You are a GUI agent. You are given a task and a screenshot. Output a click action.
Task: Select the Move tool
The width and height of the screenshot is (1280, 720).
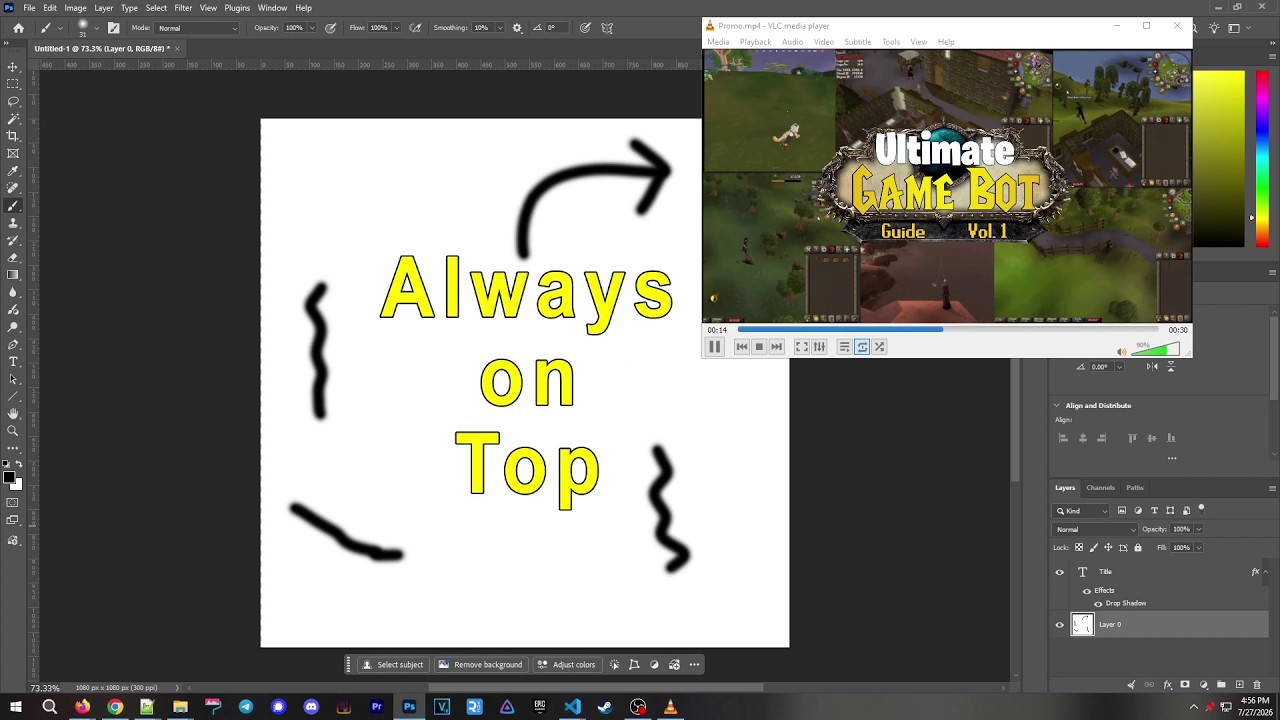pyautogui.click(x=13, y=67)
